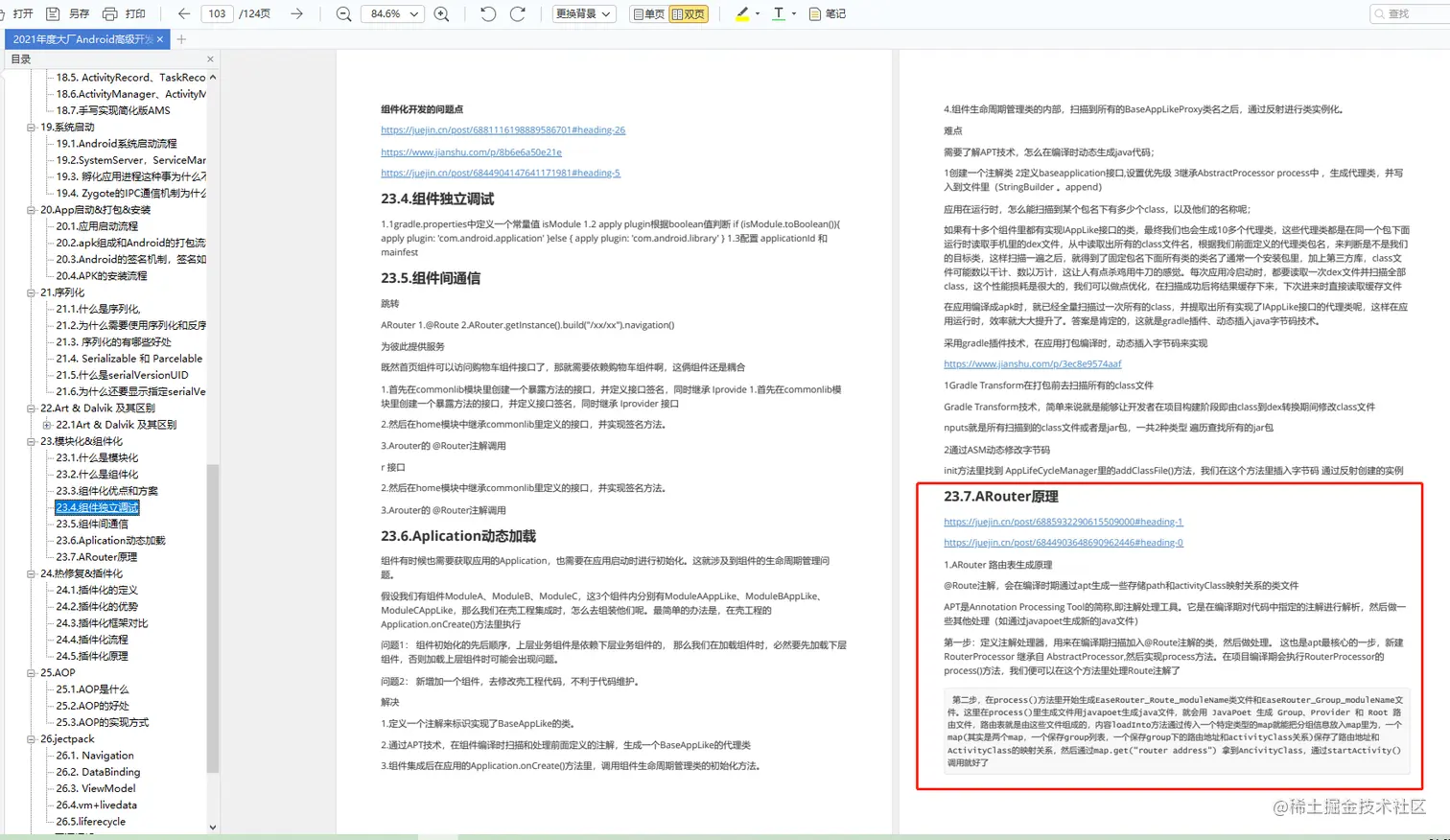Screen dimensions: 1450x840
Task: Rotate page counterclockwise
Action: (x=488, y=13)
